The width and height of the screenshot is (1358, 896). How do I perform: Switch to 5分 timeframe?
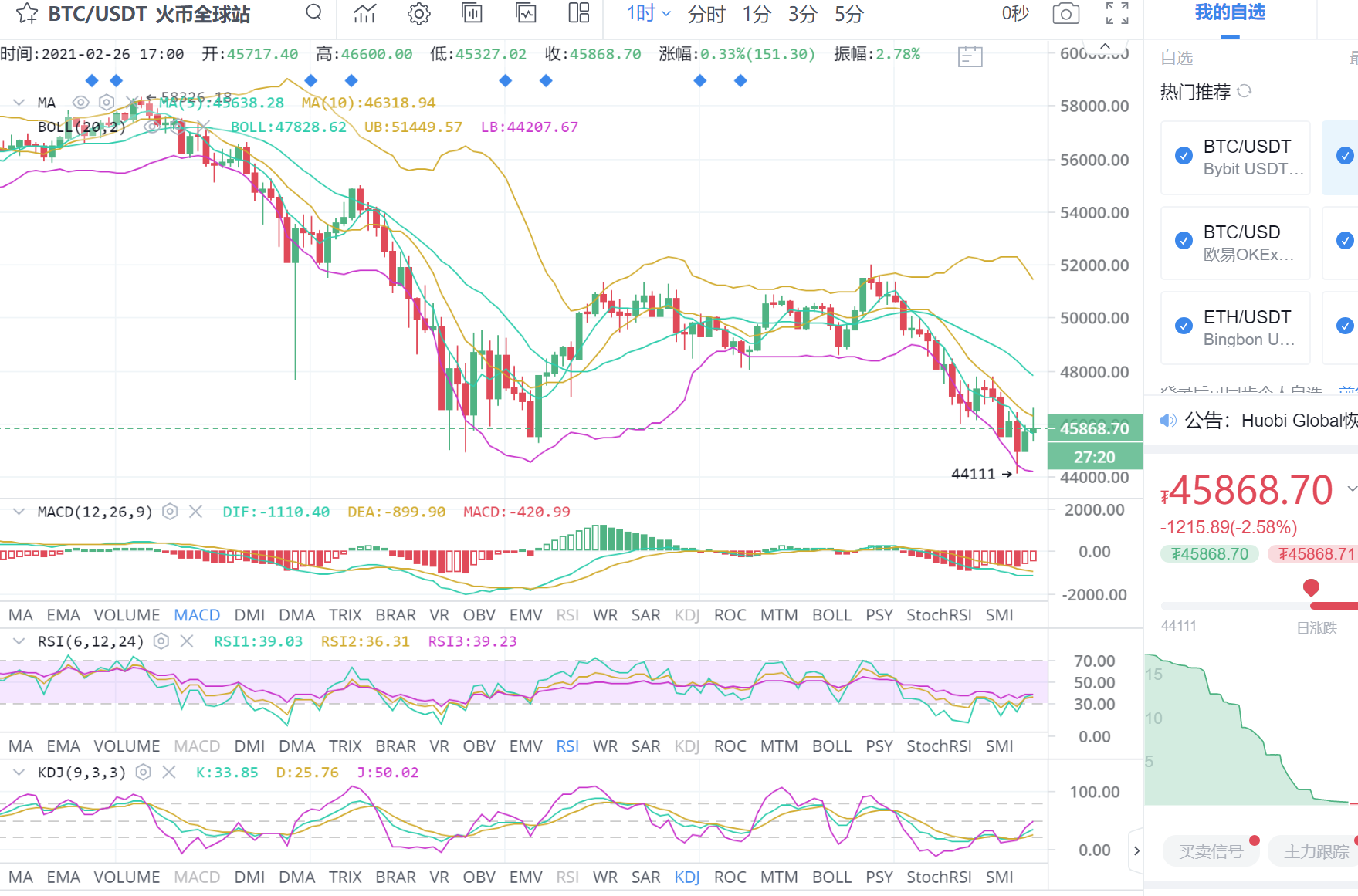(848, 14)
